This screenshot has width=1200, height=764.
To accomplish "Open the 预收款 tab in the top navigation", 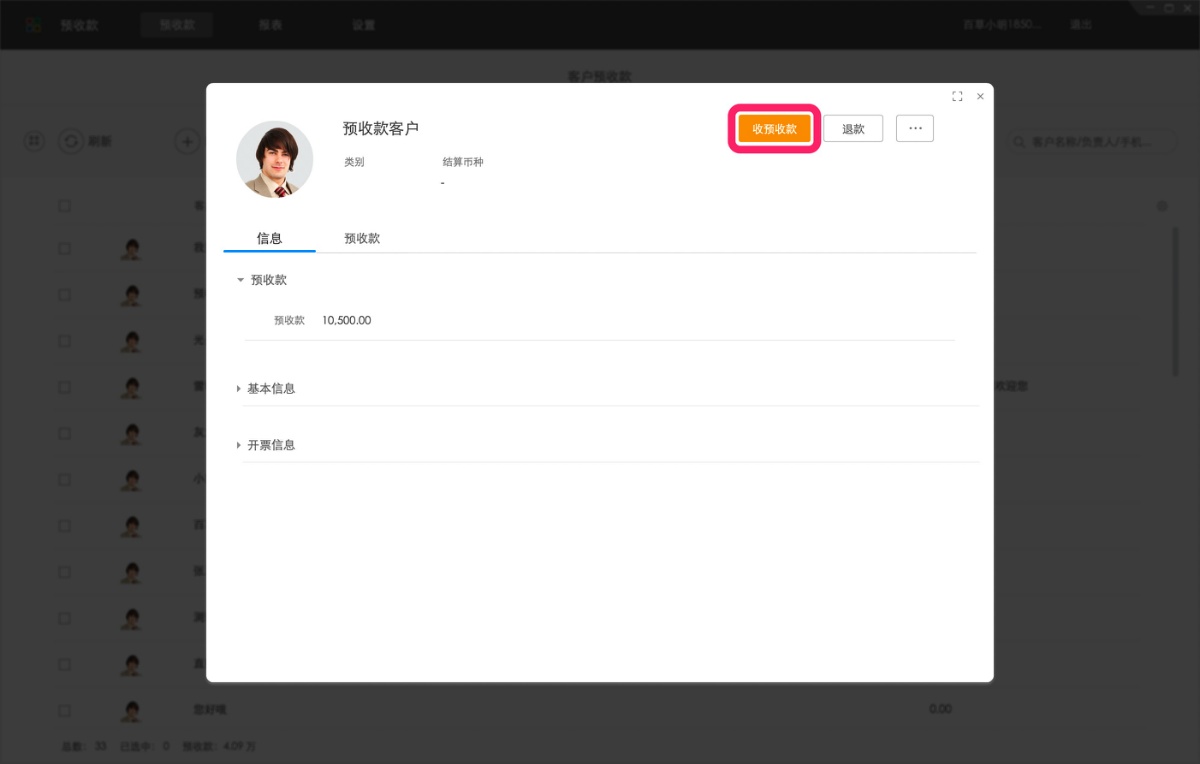I will pyautogui.click(x=177, y=25).
